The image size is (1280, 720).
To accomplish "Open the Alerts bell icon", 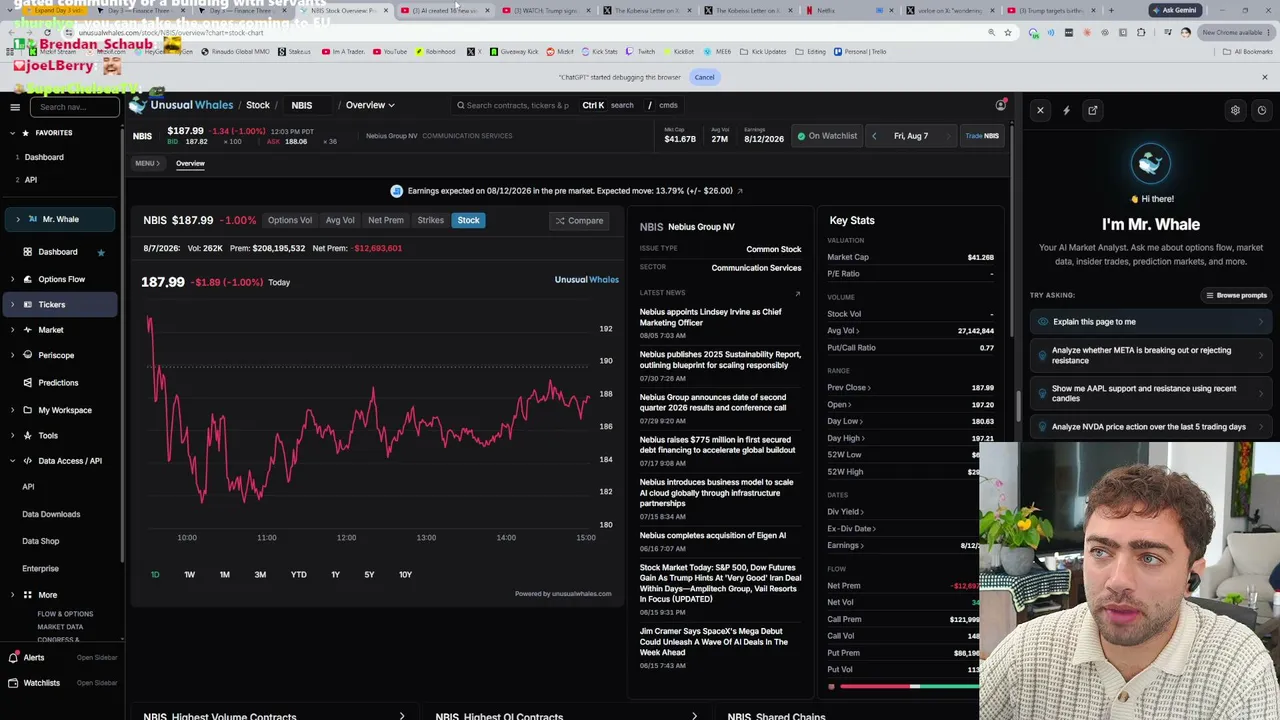I will tap(13, 657).
